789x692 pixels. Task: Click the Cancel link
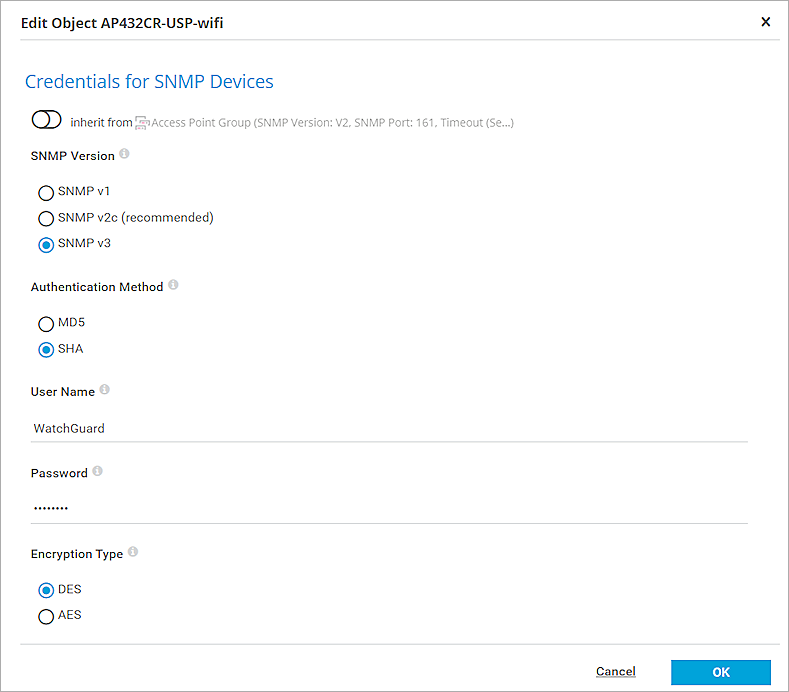(615, 672)
